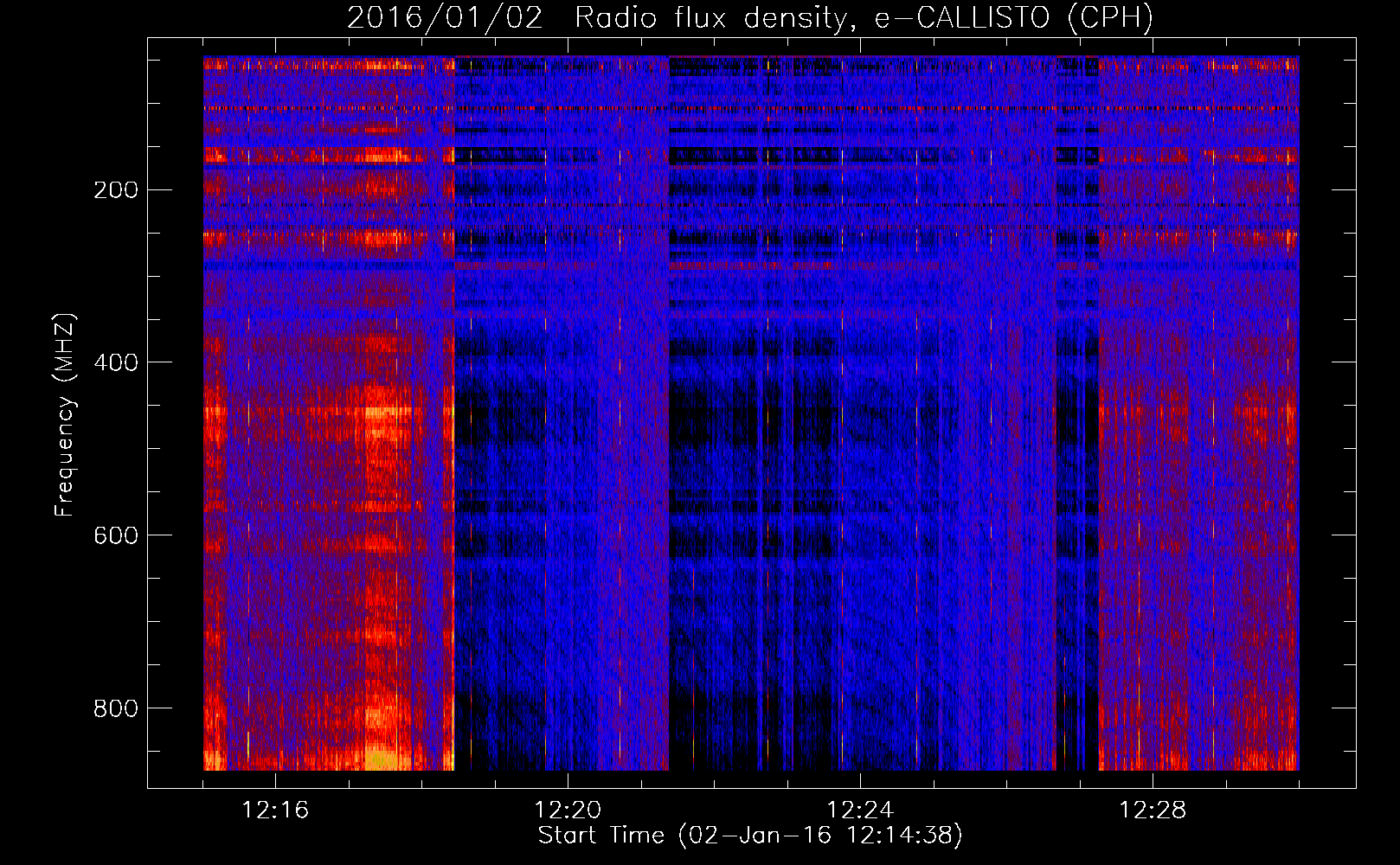
Task: Click the 'Start Time (02-Jan-16 12:14:38)' label
Action: (750, 836)
